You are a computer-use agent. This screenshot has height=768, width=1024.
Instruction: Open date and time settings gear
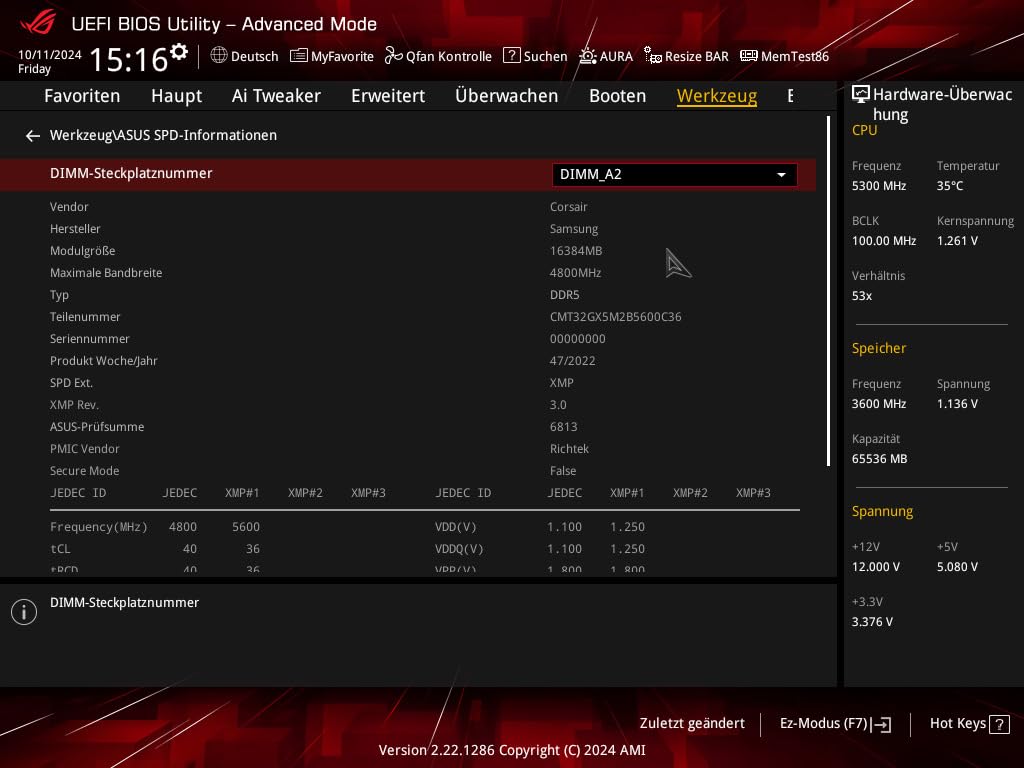(179, 51)
